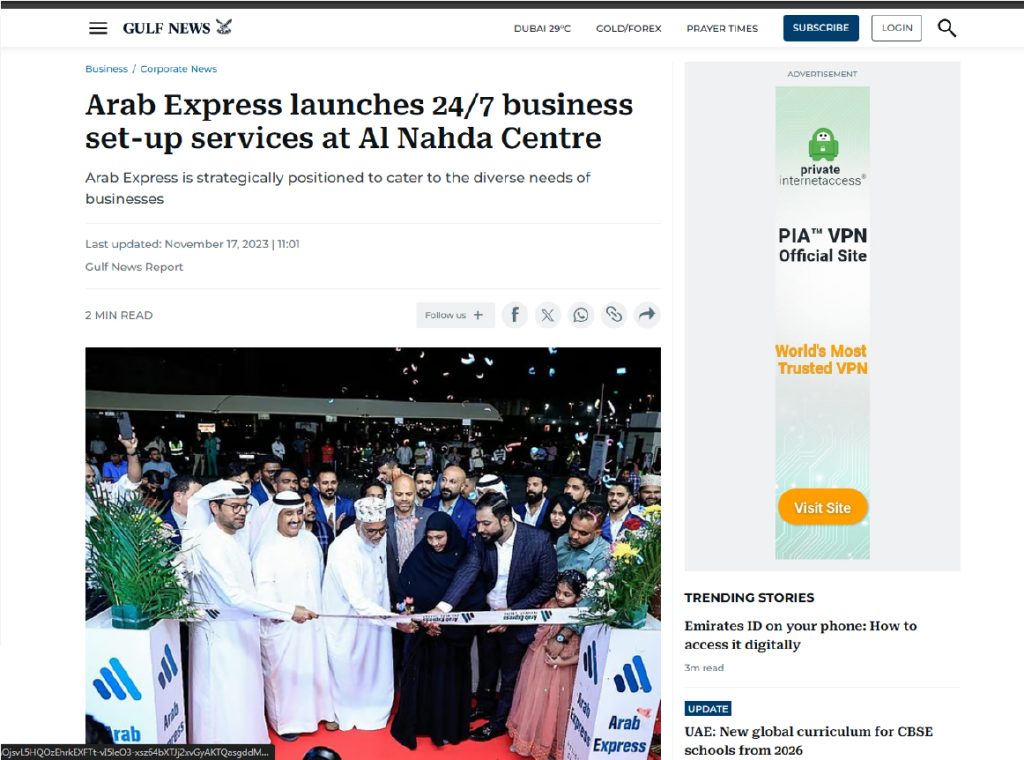Open Prayer Times menu item

coord(722,29)
